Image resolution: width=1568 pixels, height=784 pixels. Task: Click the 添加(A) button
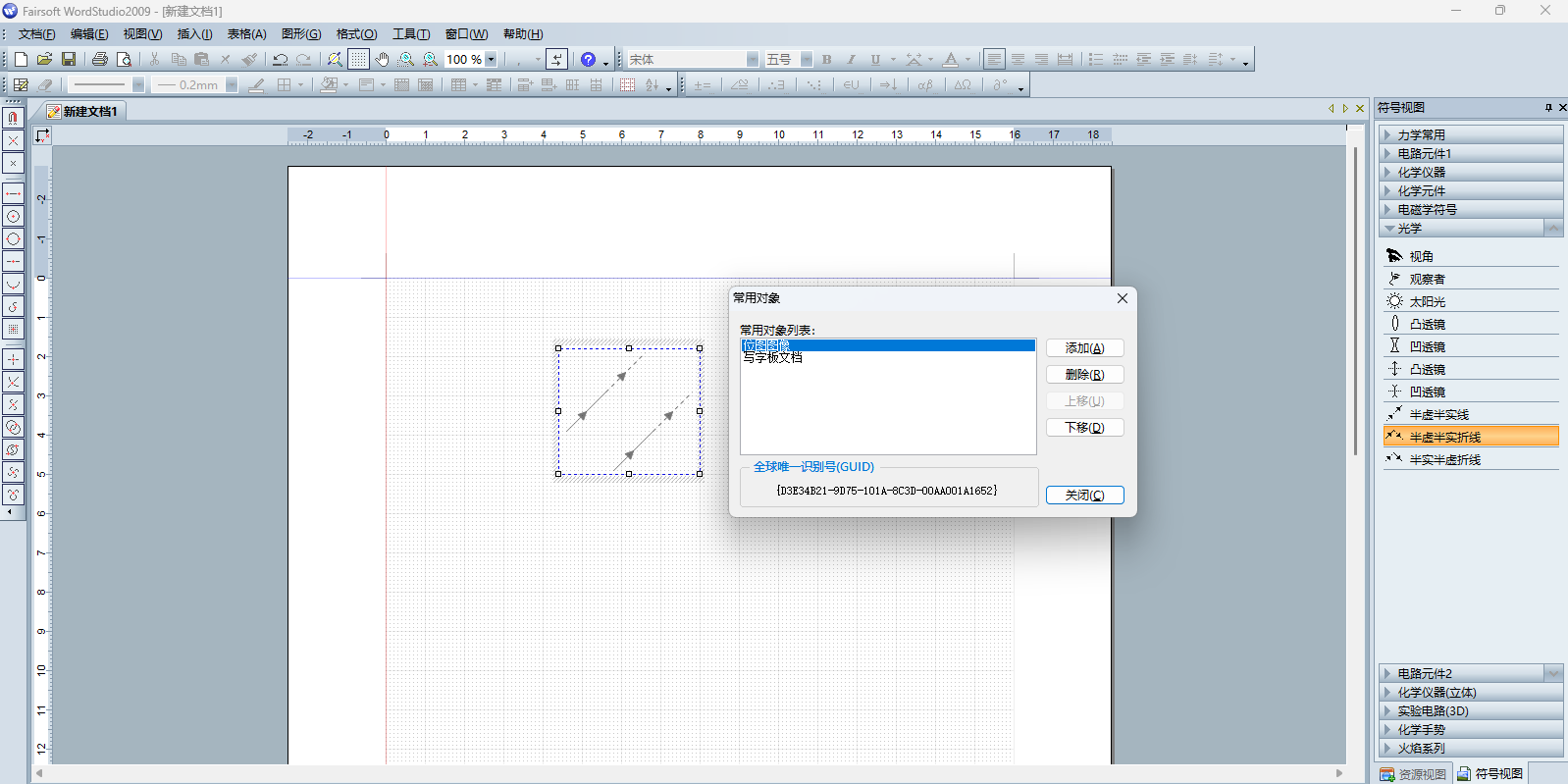pos(1084,348)
